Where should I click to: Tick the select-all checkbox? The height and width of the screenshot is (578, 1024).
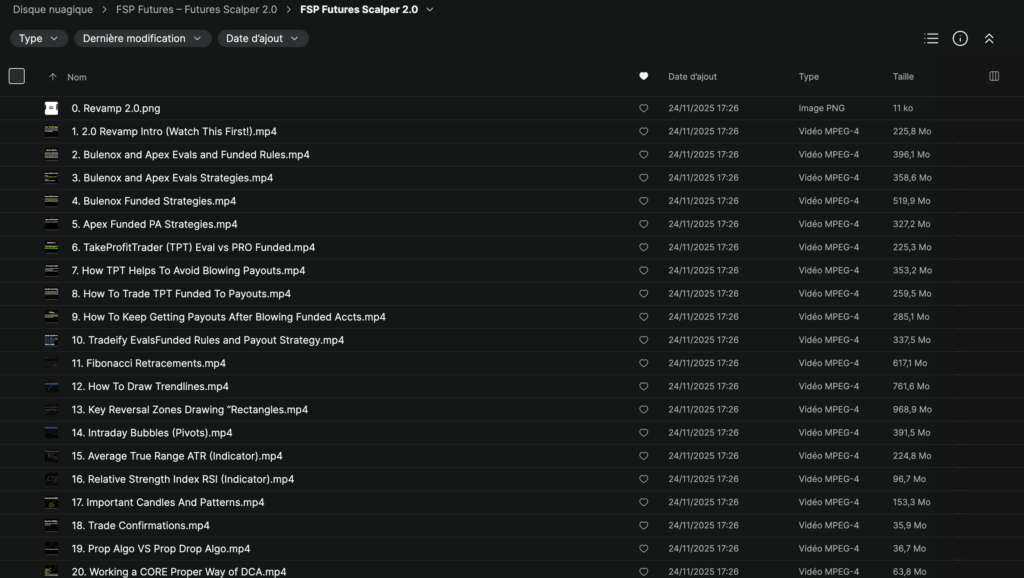[16, 76]
